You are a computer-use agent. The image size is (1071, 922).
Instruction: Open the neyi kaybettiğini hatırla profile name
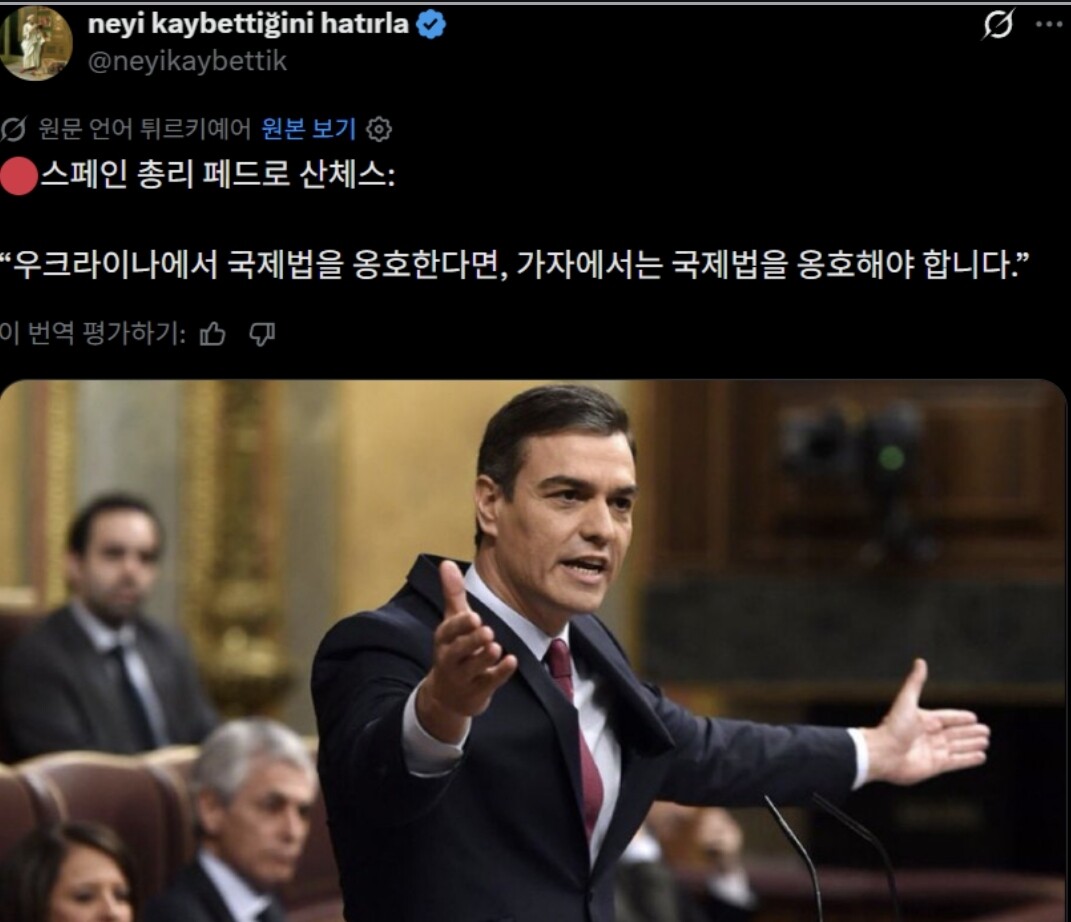click(249, 24)
